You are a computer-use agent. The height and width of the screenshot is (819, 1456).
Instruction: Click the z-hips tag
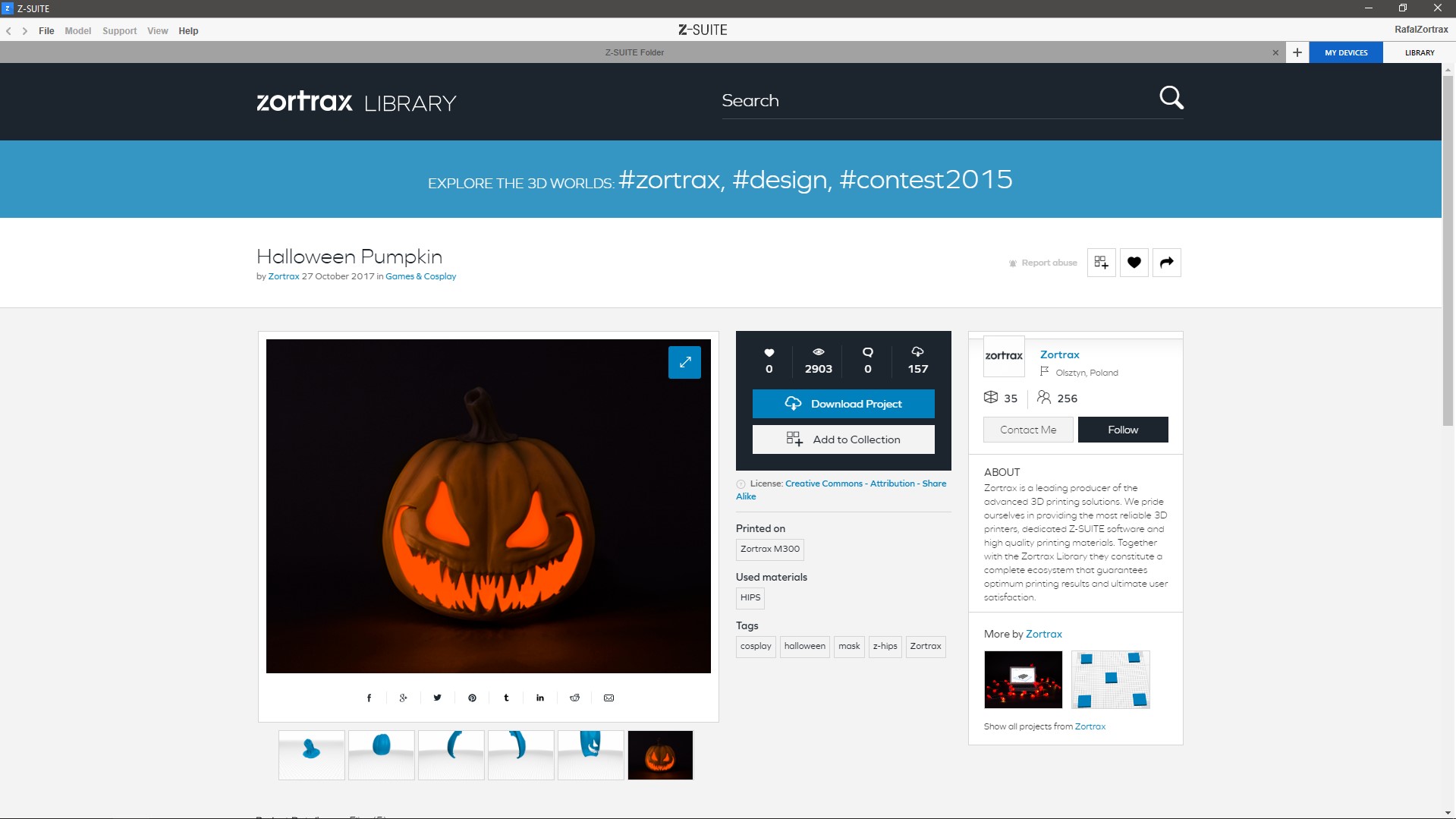pyautogui.click(x=885, y=647)
